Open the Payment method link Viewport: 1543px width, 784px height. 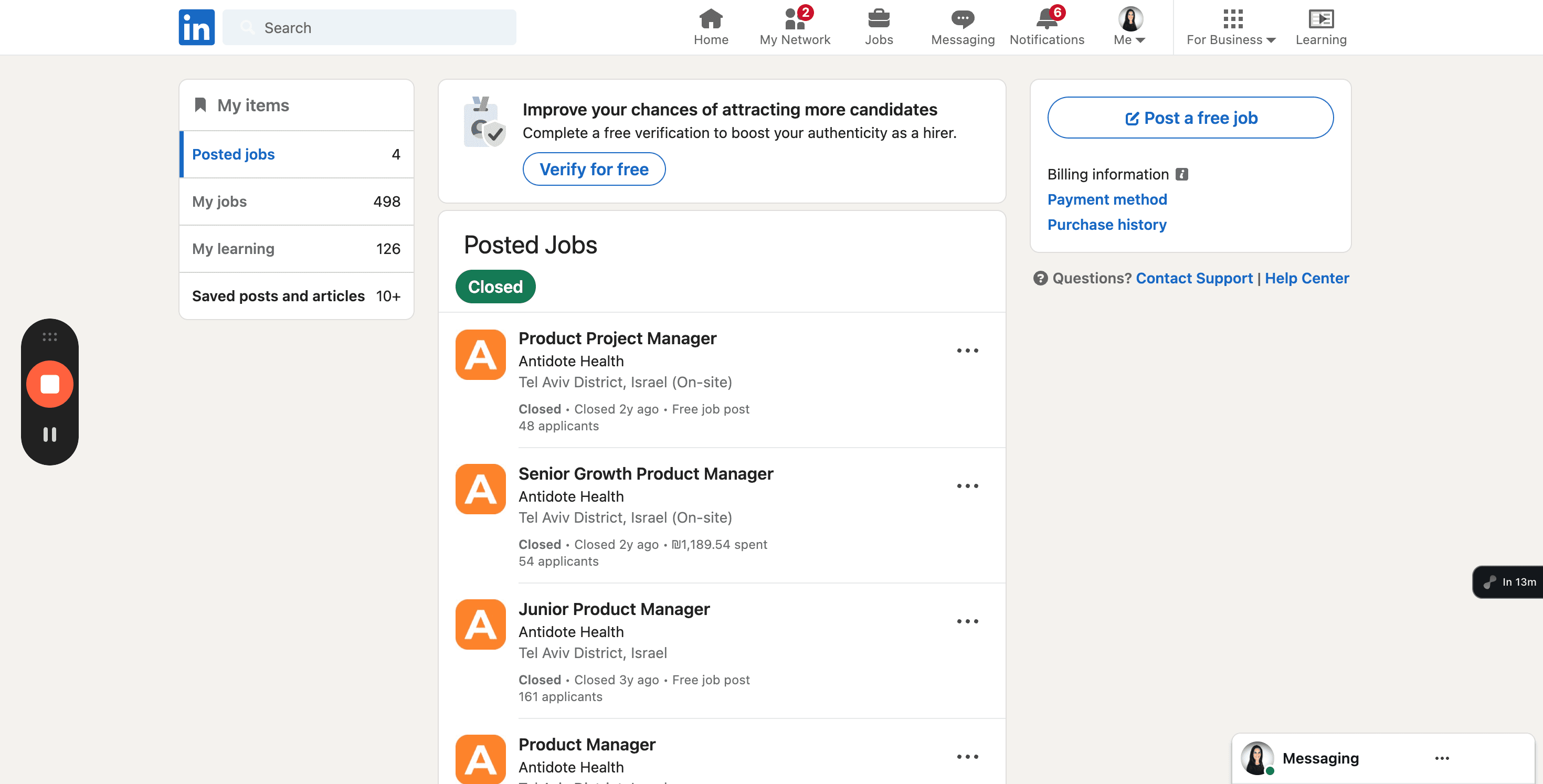click(x=1107, y=199)
